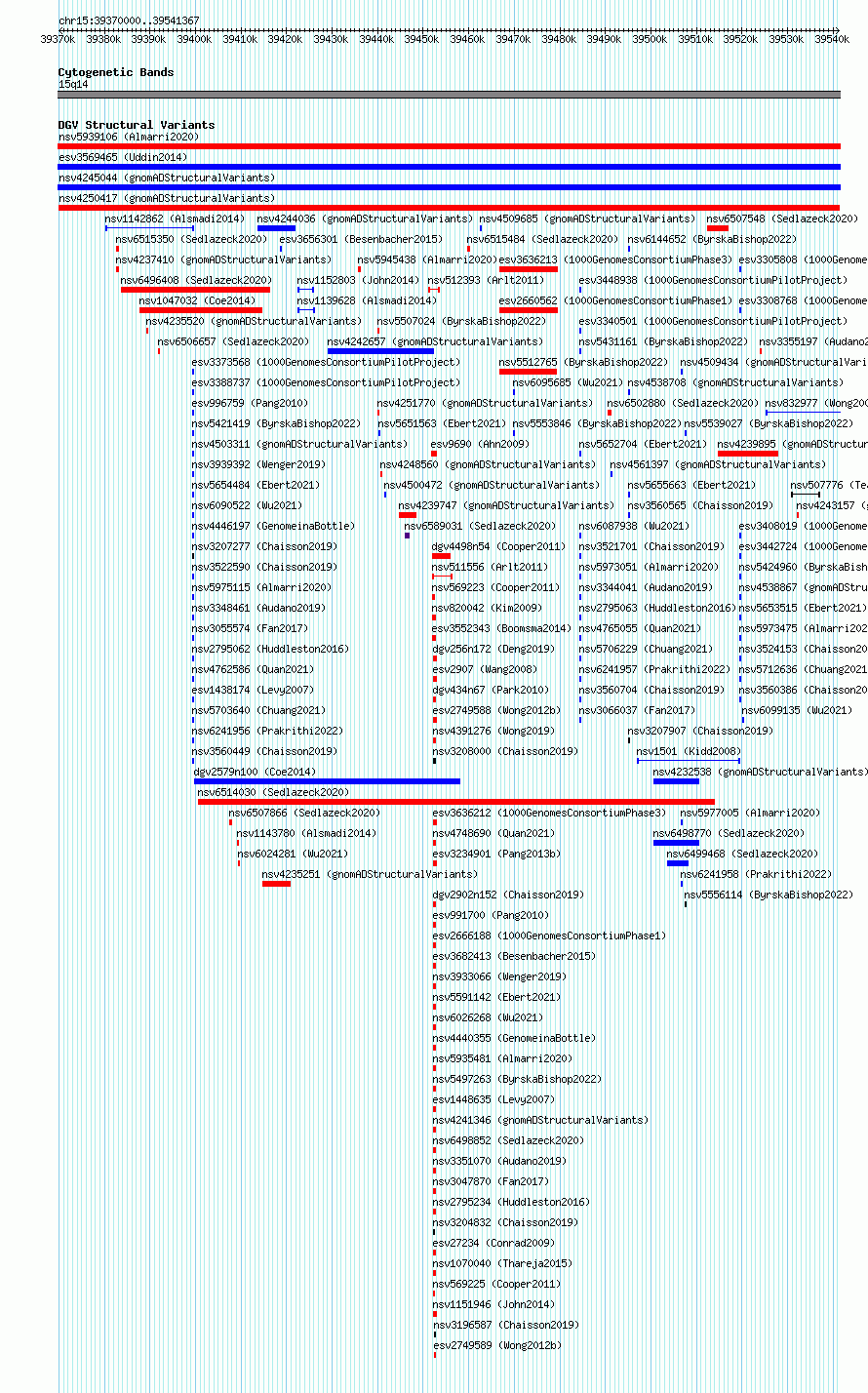Image resolution: width=868 pixels, height=1393 pixels.
Task: Open nsv3939392 (Wenger2019) variant label
Action: [x=259, y=464]
